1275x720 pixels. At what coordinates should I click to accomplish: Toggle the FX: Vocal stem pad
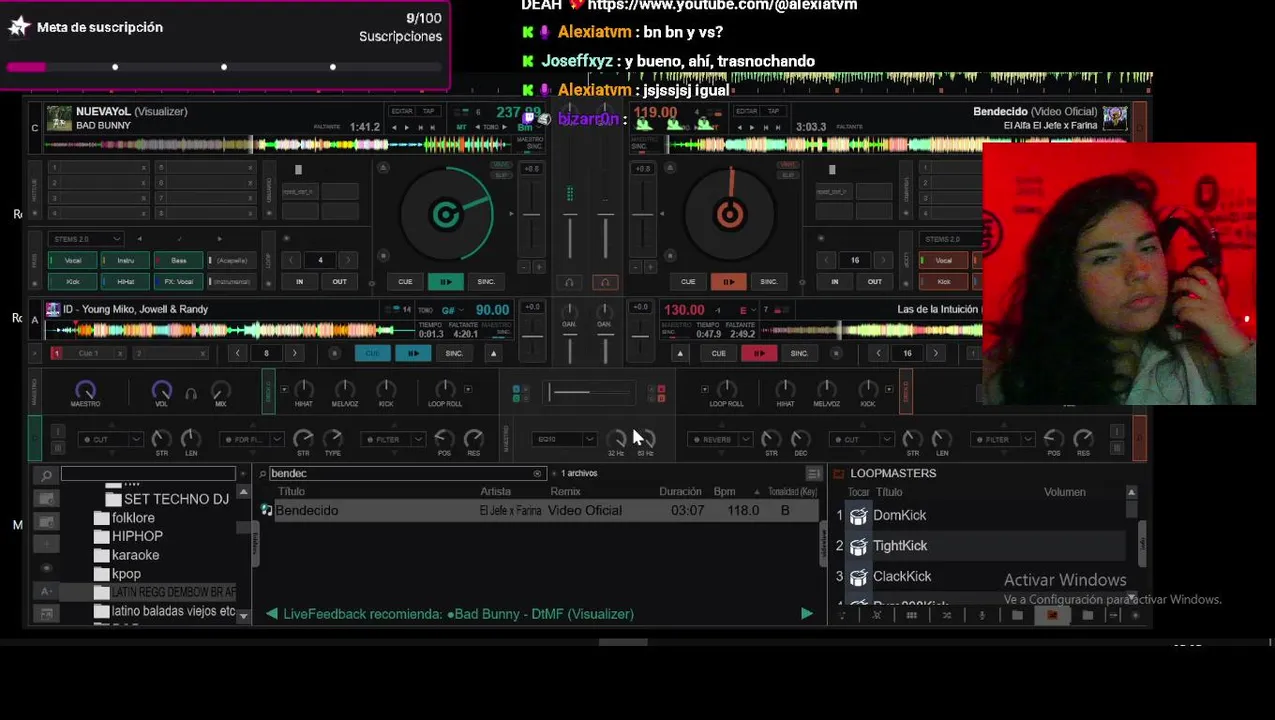click(x=178, y=282)
